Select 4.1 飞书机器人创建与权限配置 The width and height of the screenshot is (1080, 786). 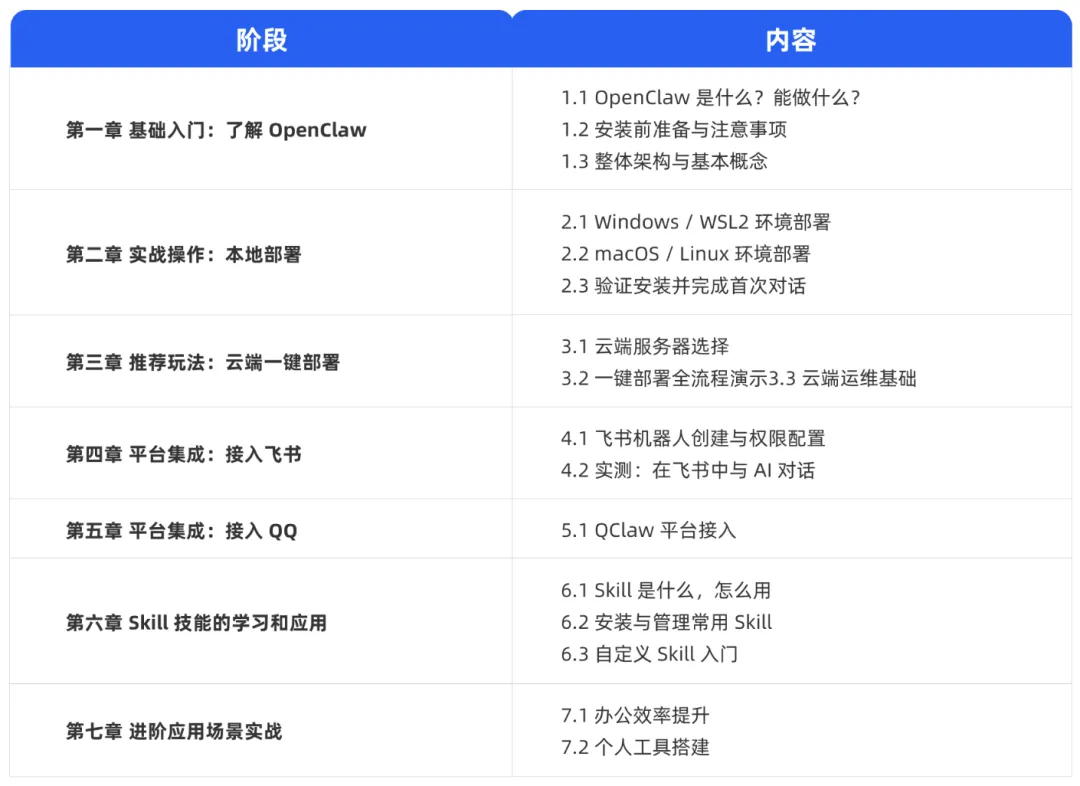point(693,438)
